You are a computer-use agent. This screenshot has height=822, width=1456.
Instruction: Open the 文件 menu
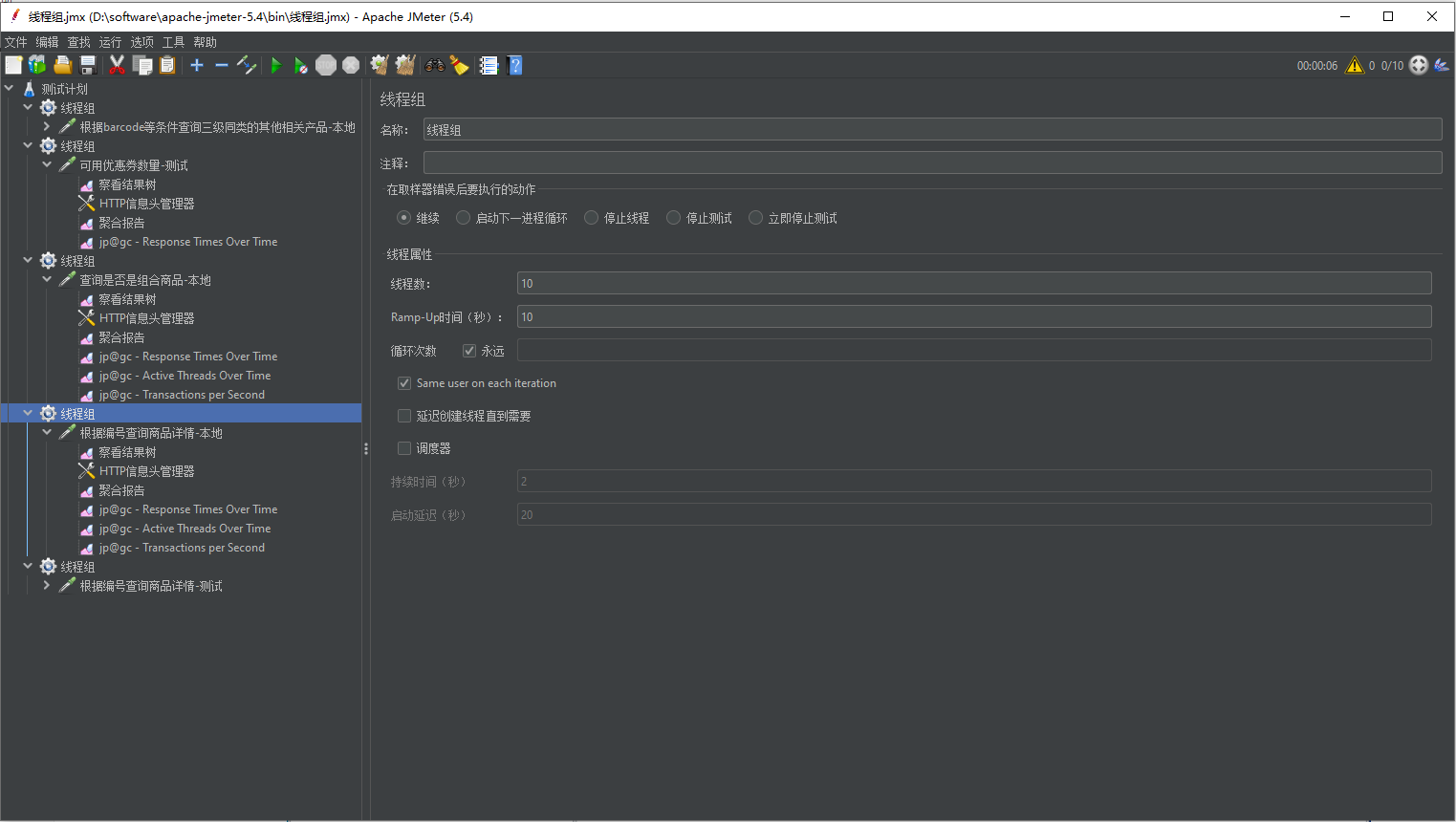(16, 42)
